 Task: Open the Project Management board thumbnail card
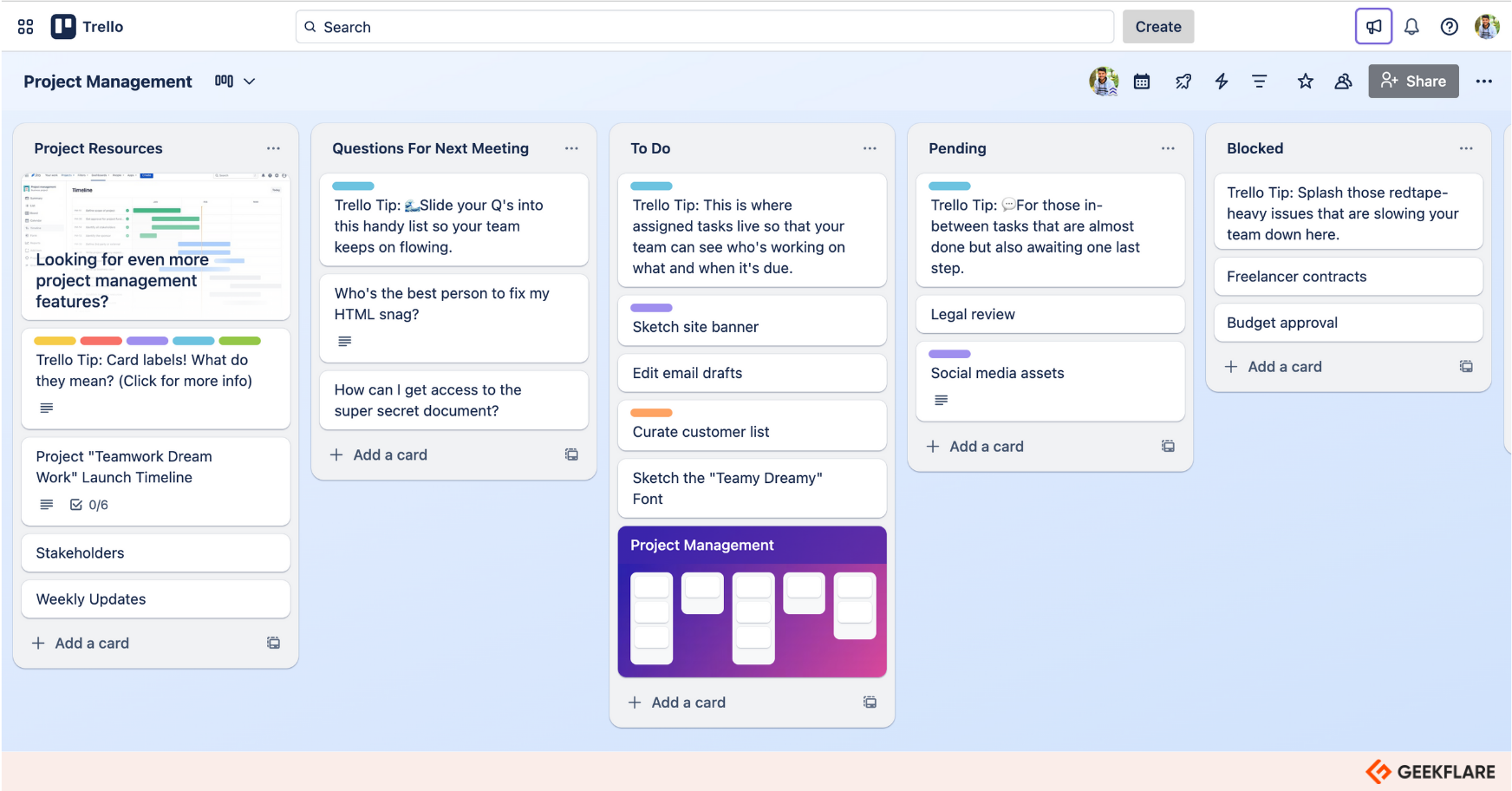pos(753,602)
